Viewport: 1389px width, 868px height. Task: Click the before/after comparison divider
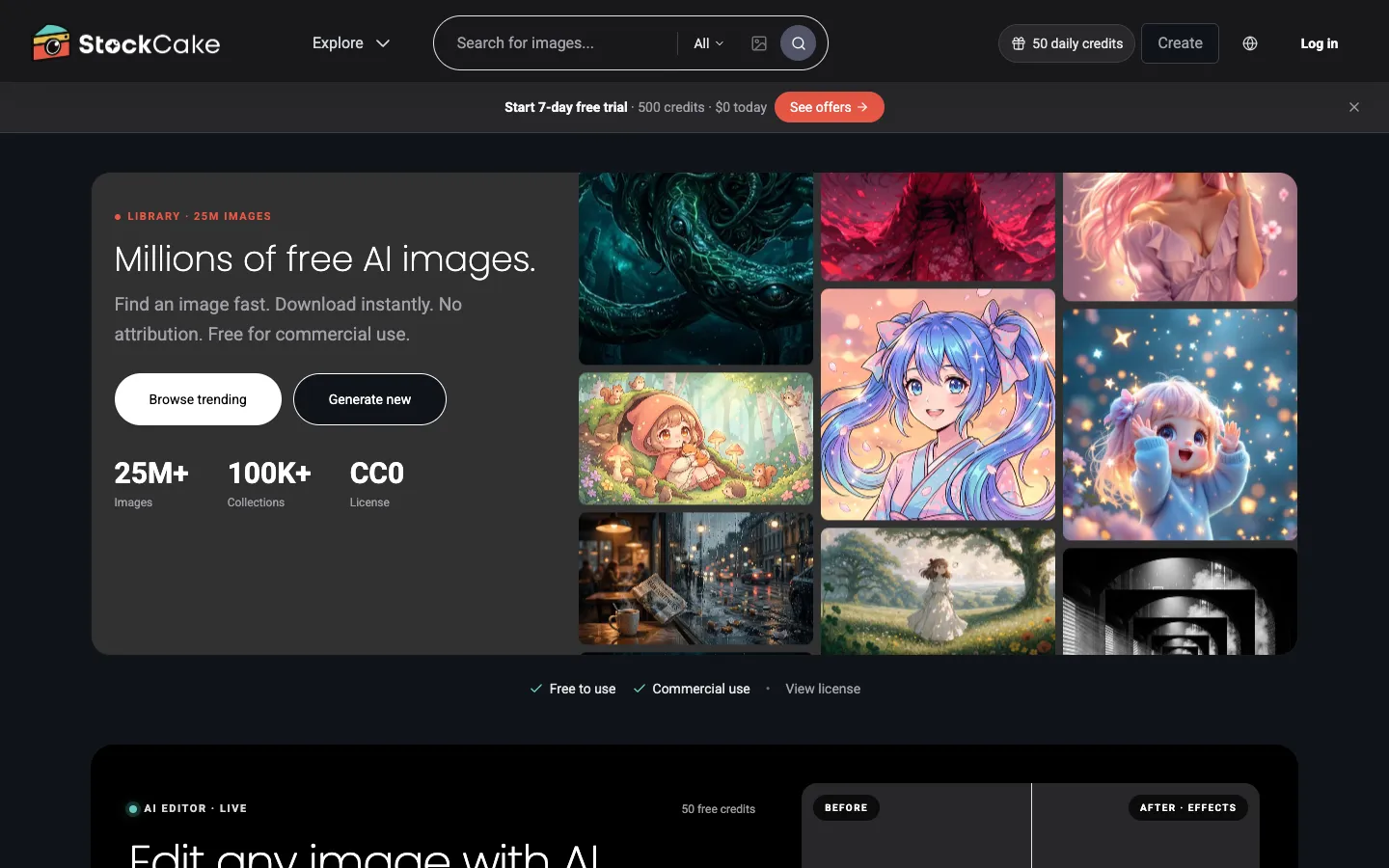click(x=1031, y=826)
